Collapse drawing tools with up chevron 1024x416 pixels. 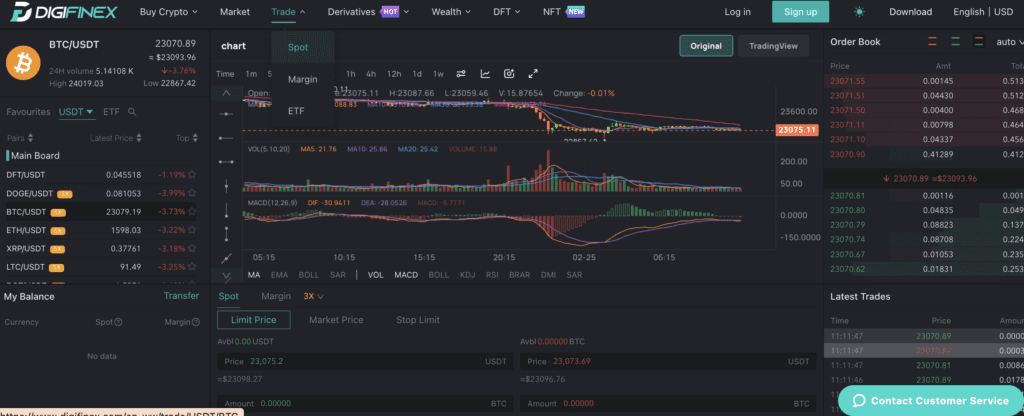227,93
